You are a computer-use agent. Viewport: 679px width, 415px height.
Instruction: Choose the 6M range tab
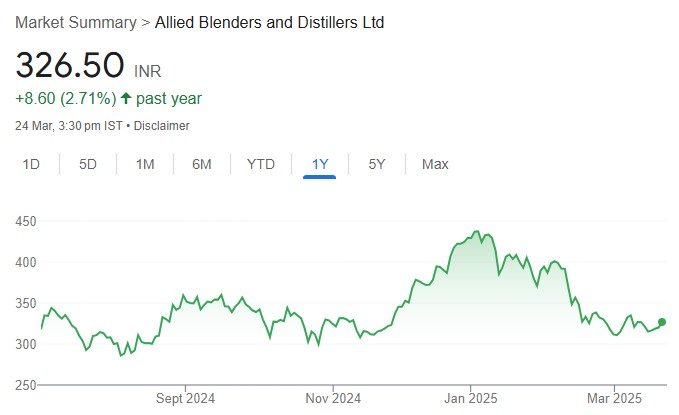pyautogui.click(x=202, y=164)
